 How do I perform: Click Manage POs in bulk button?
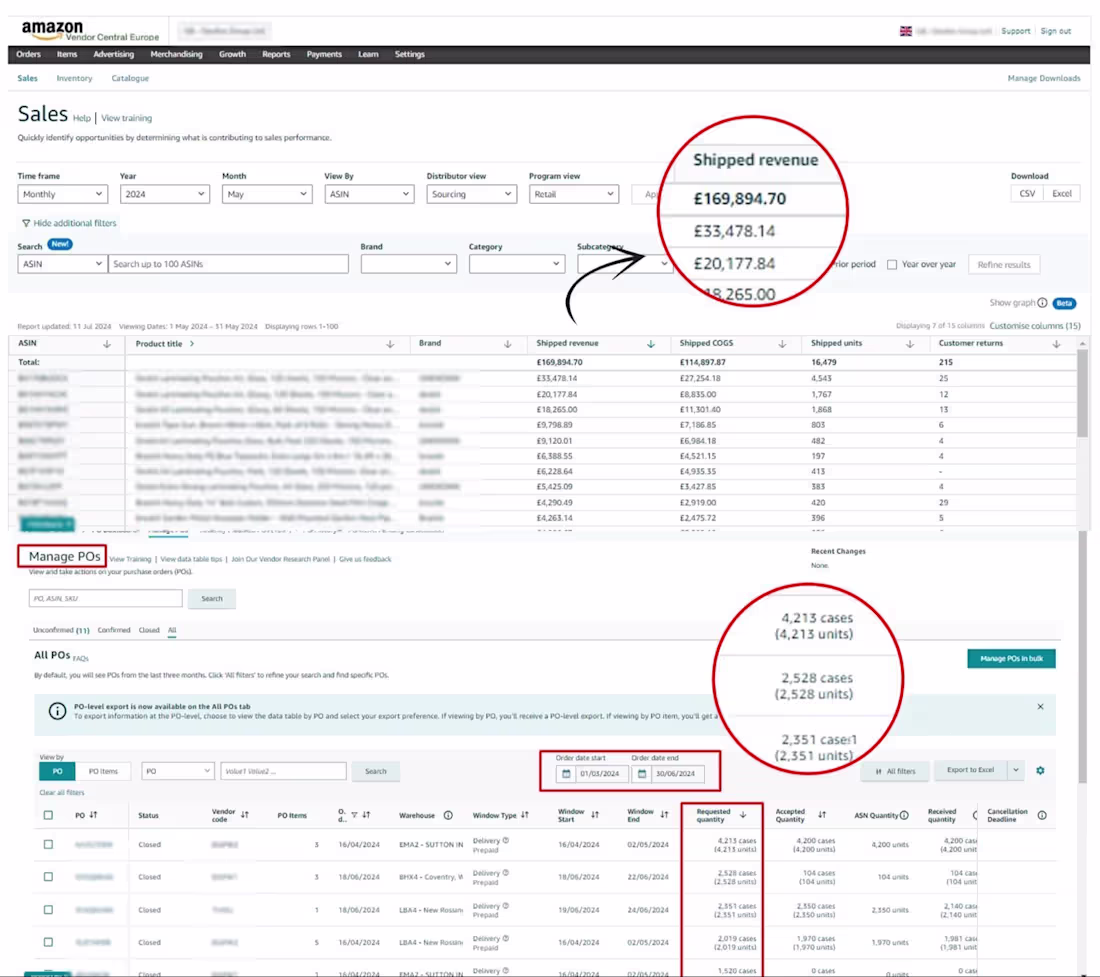point(1011,659)
